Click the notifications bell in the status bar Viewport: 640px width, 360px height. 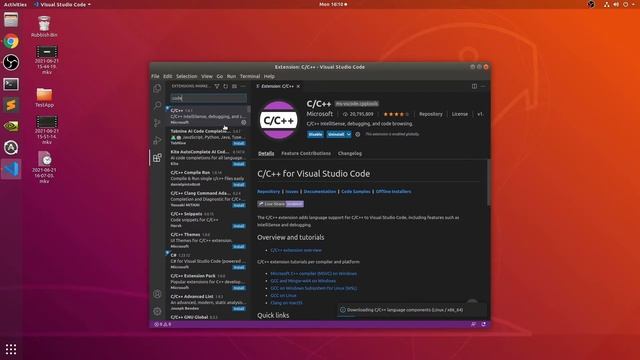pos(484,324)
